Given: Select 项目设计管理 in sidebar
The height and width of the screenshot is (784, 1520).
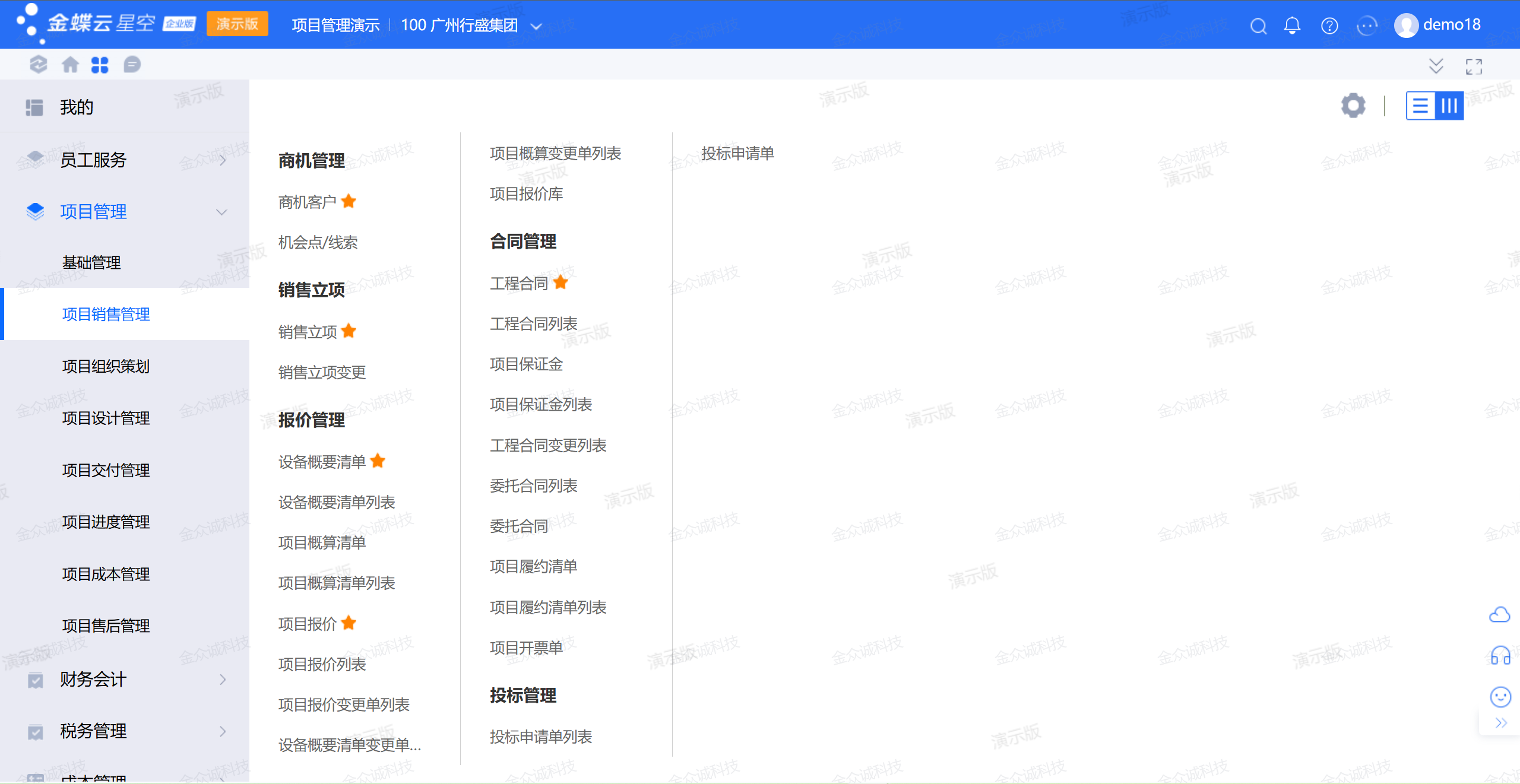Looking at the screenshot, I should pyautogui.click(x=106, y=418).
